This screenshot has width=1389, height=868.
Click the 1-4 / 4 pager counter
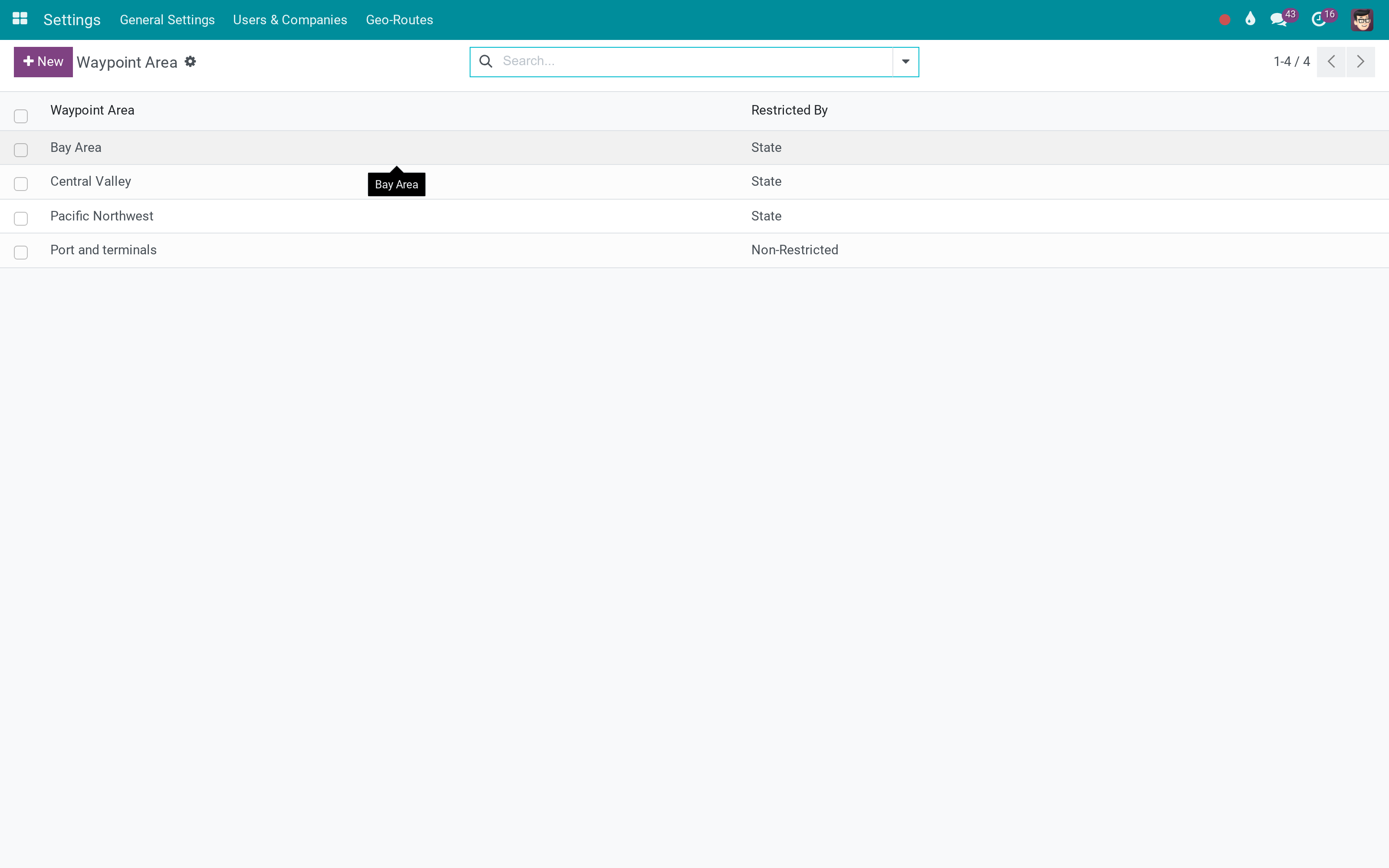tap(1291, 62)
